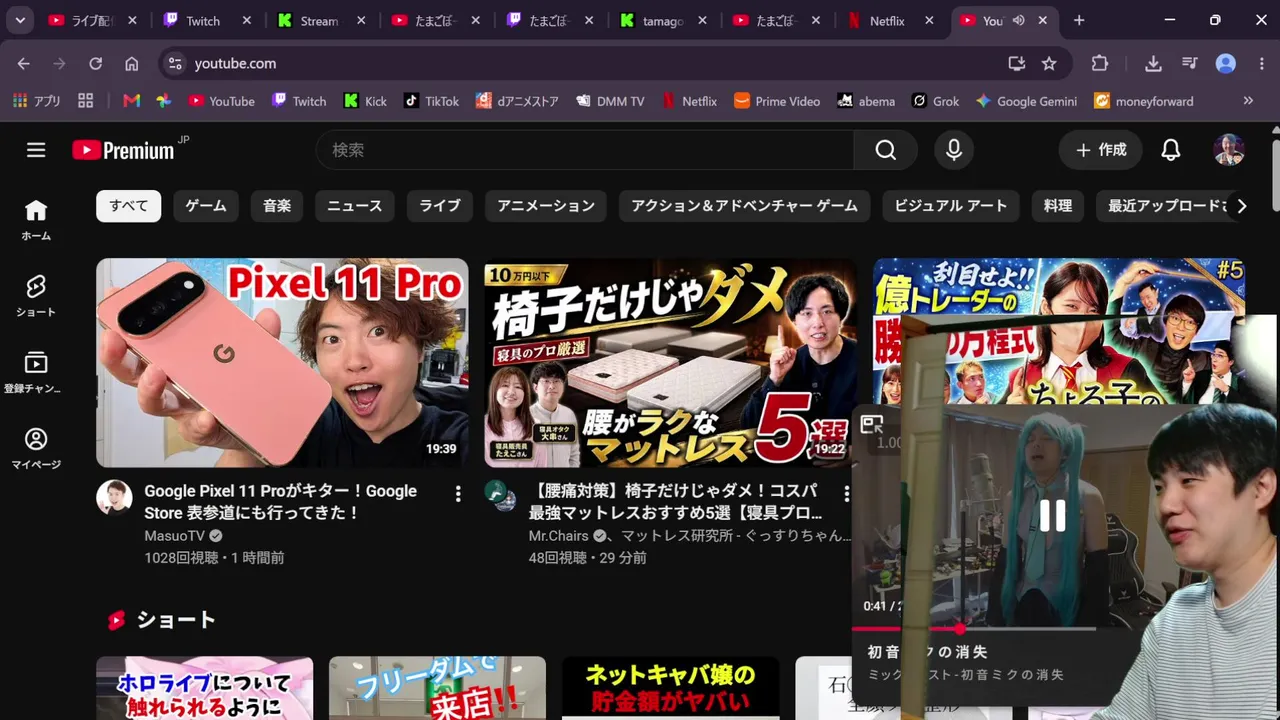The width and height of the screenshot is (1280, 720).
Task: Select the アニメーション filter chip
Action: click(546, 206)
